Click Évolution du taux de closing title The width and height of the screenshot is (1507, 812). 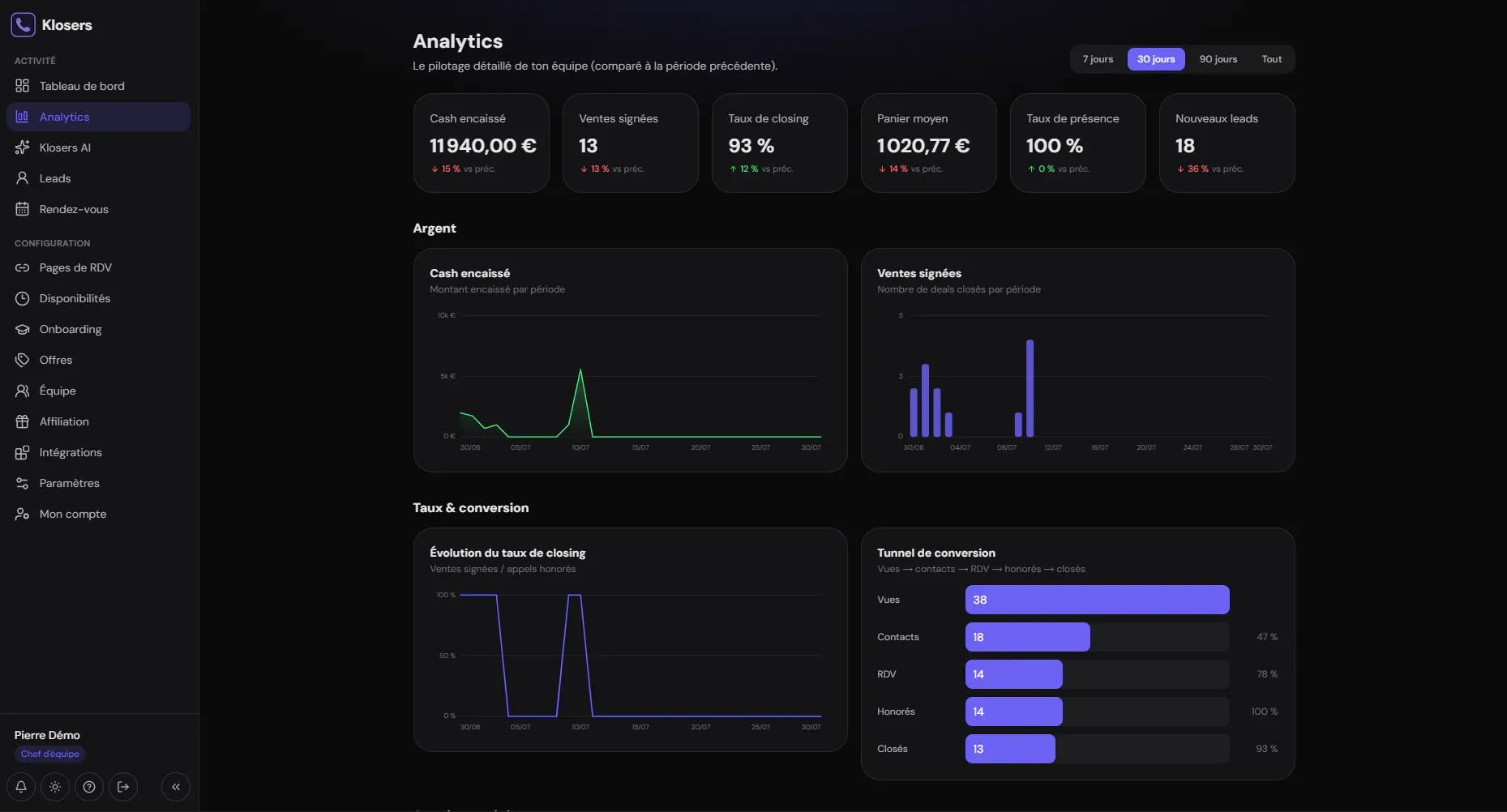pos(507,553)
